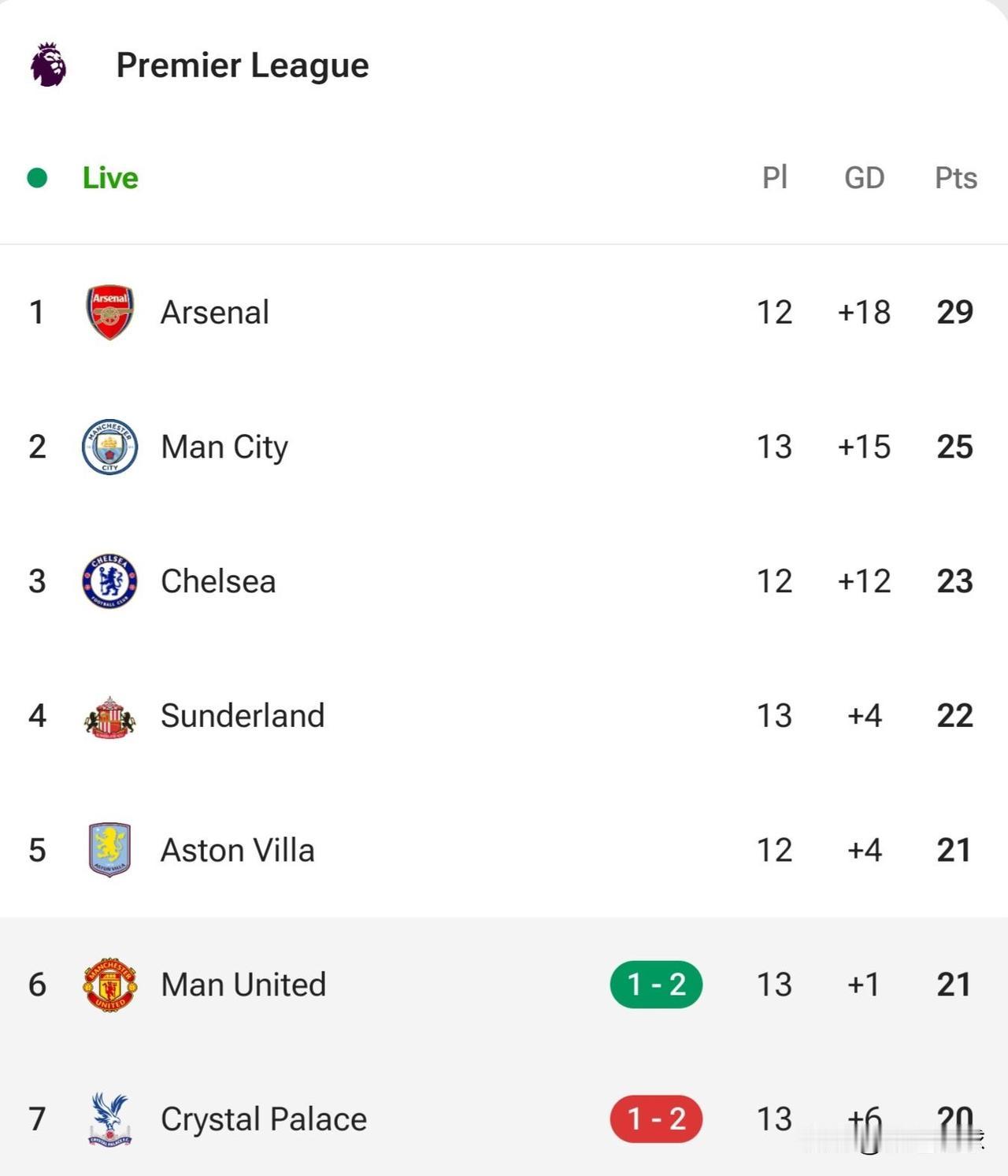Click the Man City club crest
Viewport: 1008px width, 1176px height.
click(109, 447)
